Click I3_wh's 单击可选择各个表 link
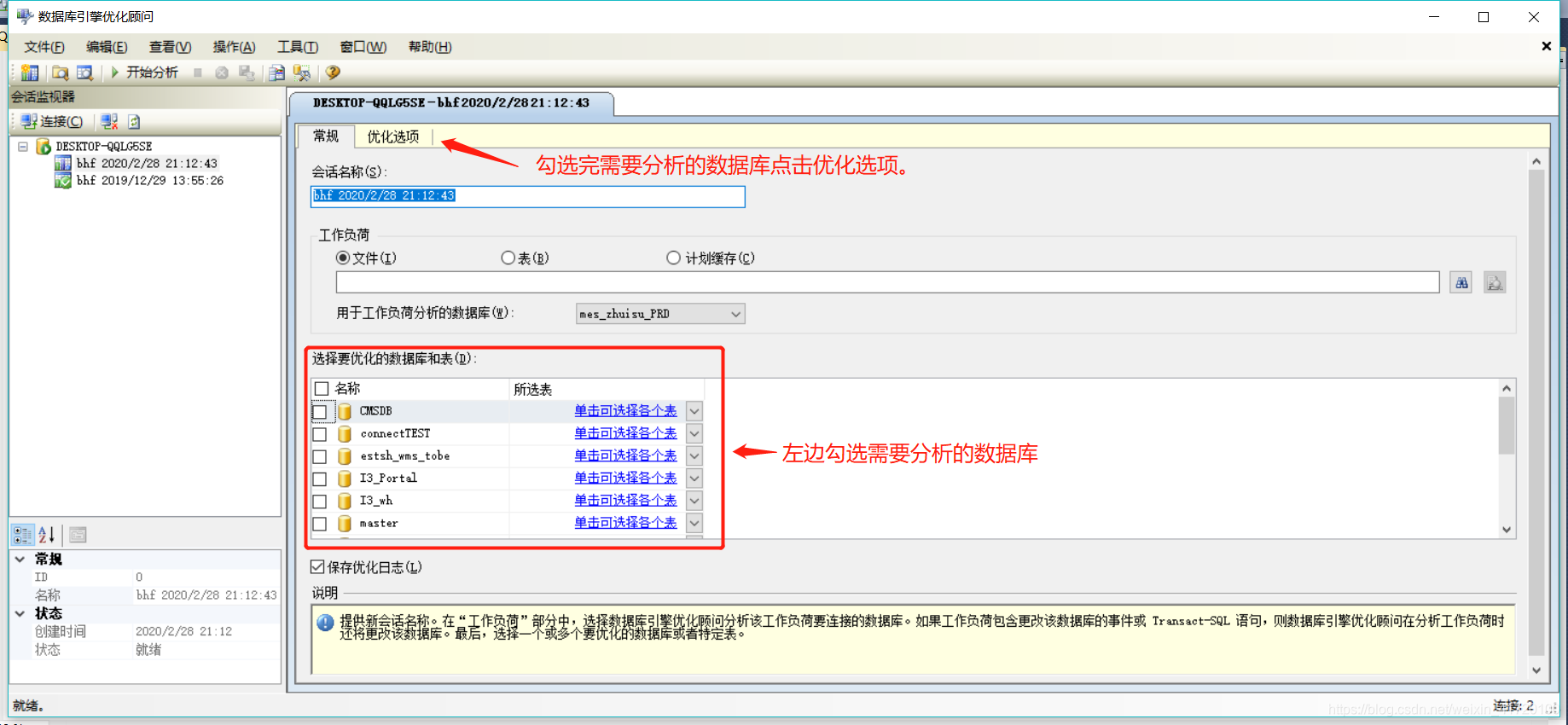This screenshot has width=1568, height=725. pyautogui.click(x=625, y=500)
